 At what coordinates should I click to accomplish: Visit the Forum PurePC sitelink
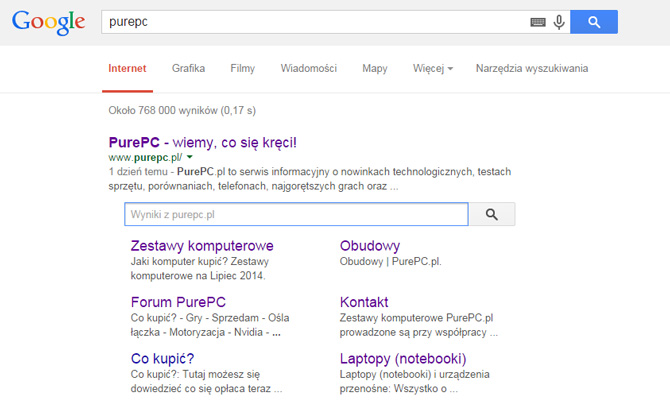coord(178,302)
